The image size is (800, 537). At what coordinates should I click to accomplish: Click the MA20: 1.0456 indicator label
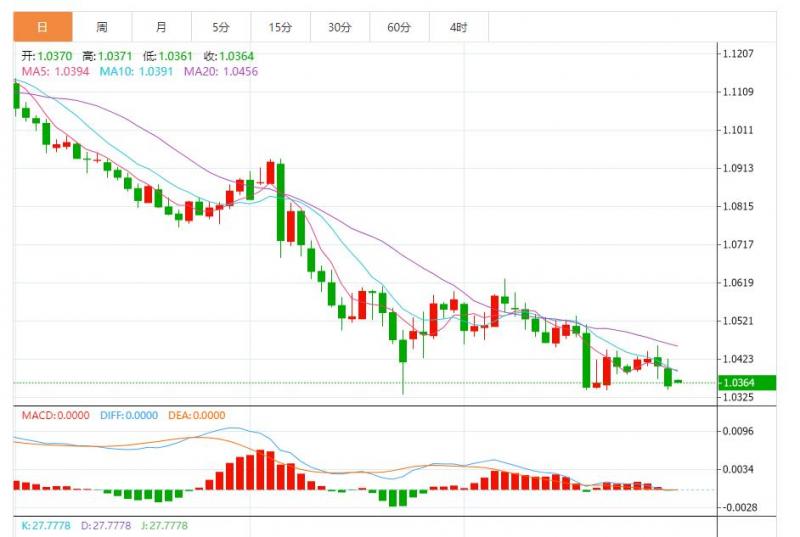(x=221, y=71)
